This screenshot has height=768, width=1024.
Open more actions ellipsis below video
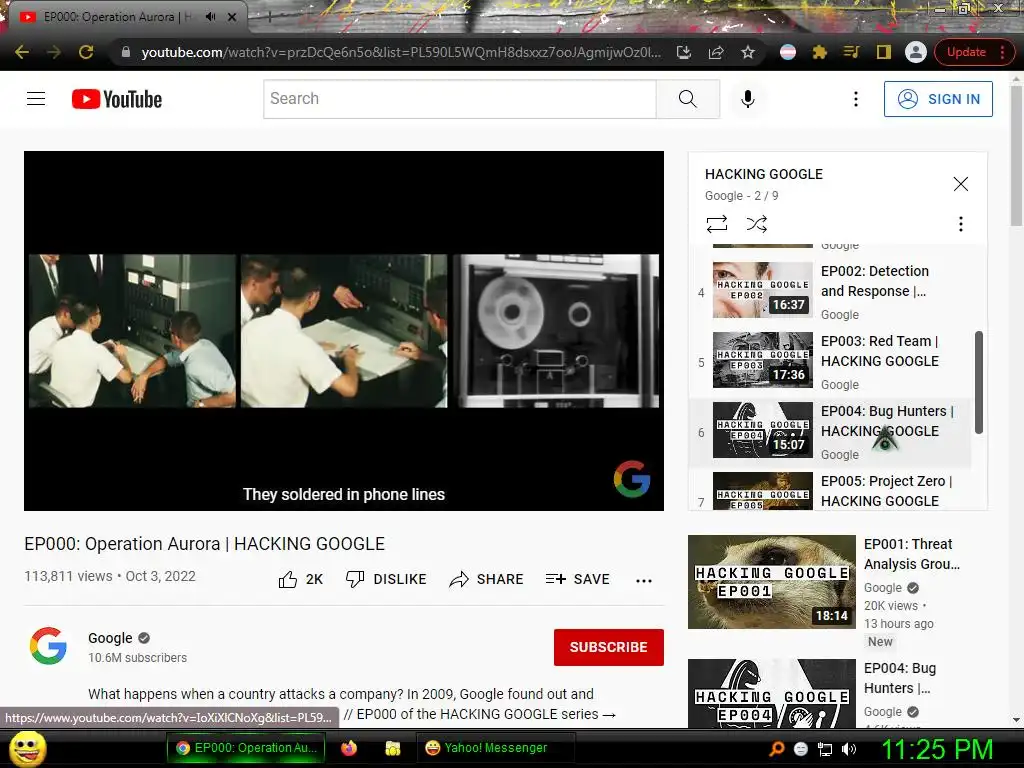click(x=644, y=581)
